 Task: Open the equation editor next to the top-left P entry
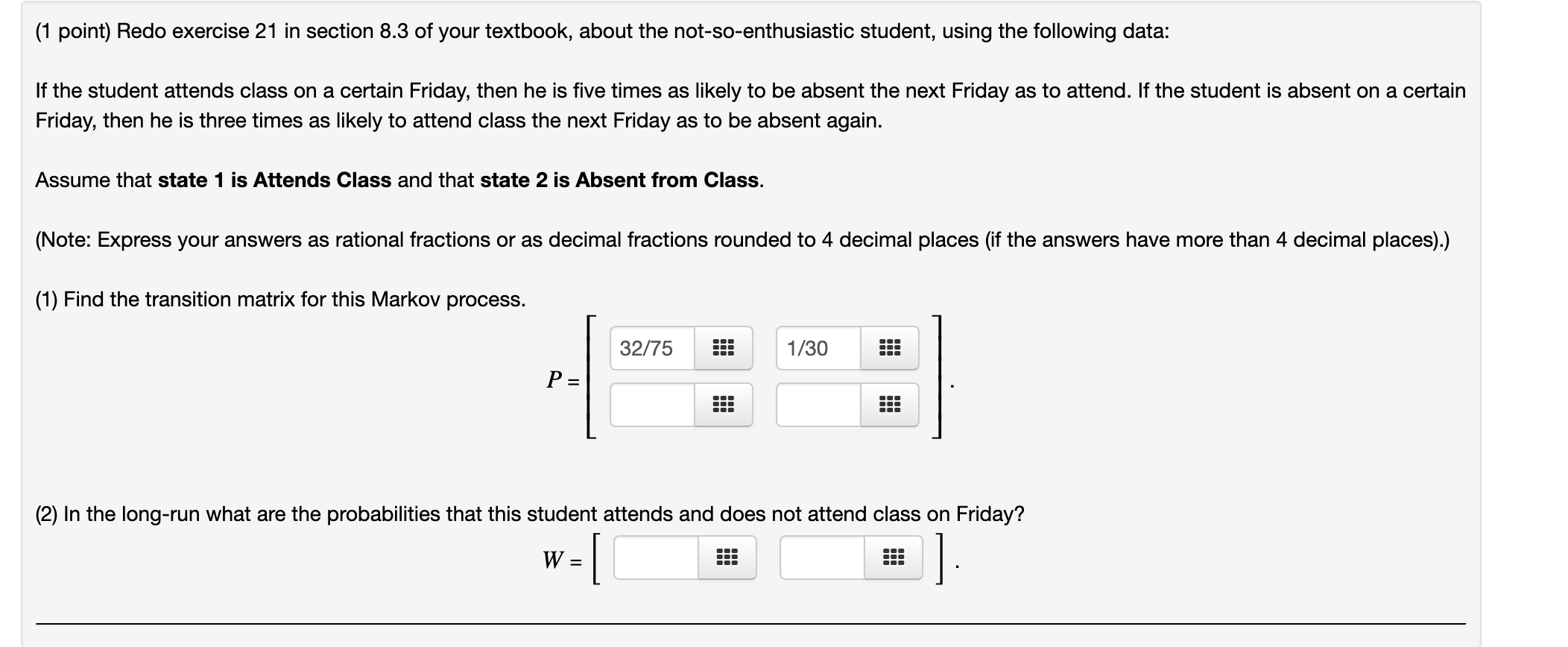pos(724,347)
